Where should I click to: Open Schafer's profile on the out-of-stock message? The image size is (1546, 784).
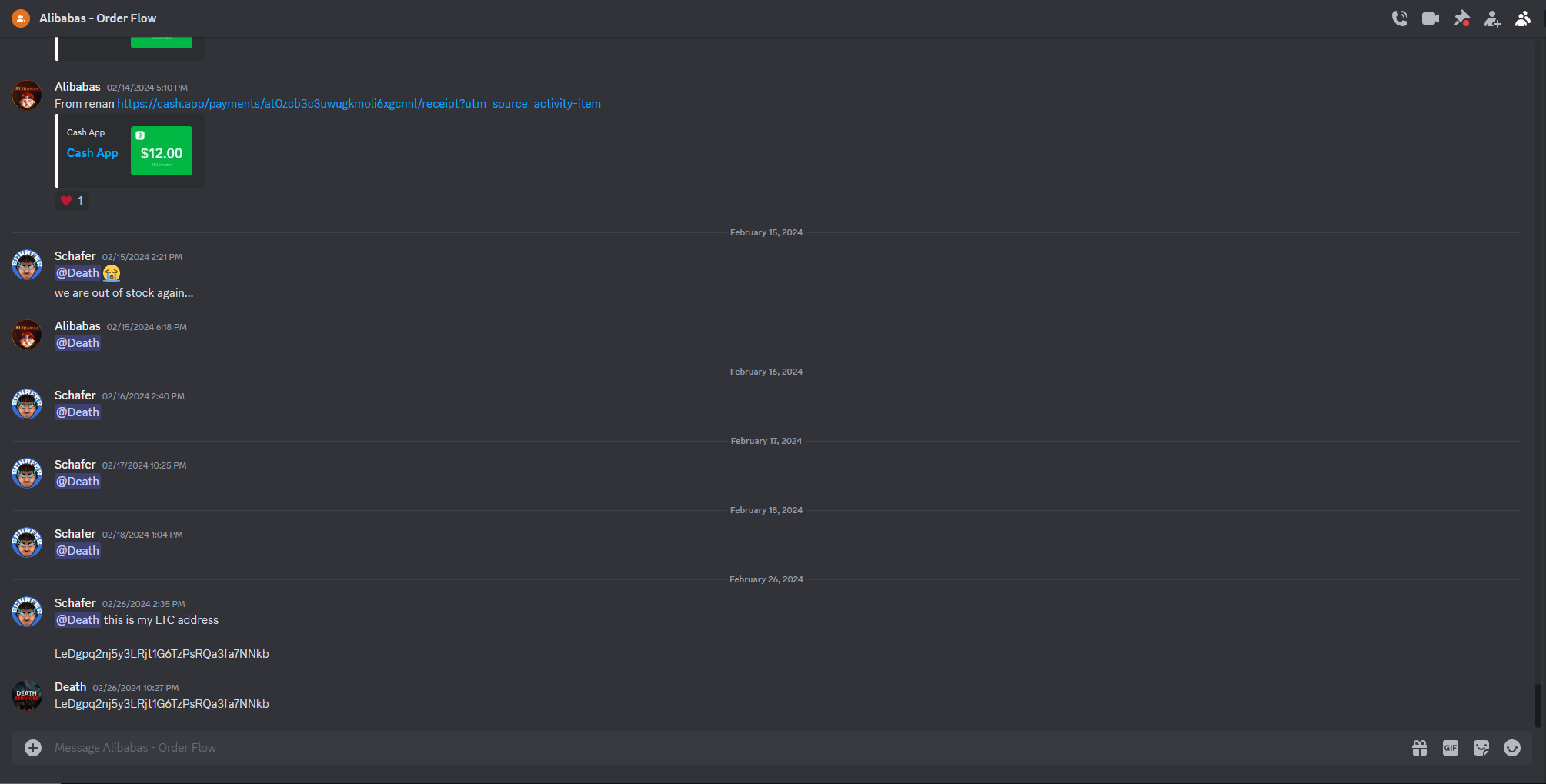(x=27, y=265)
